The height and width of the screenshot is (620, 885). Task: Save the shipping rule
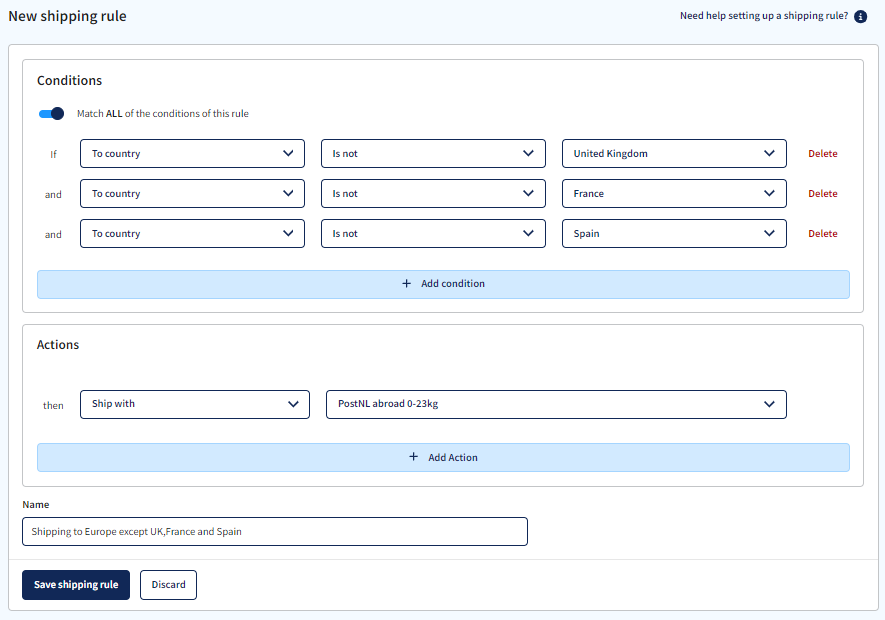76,585
